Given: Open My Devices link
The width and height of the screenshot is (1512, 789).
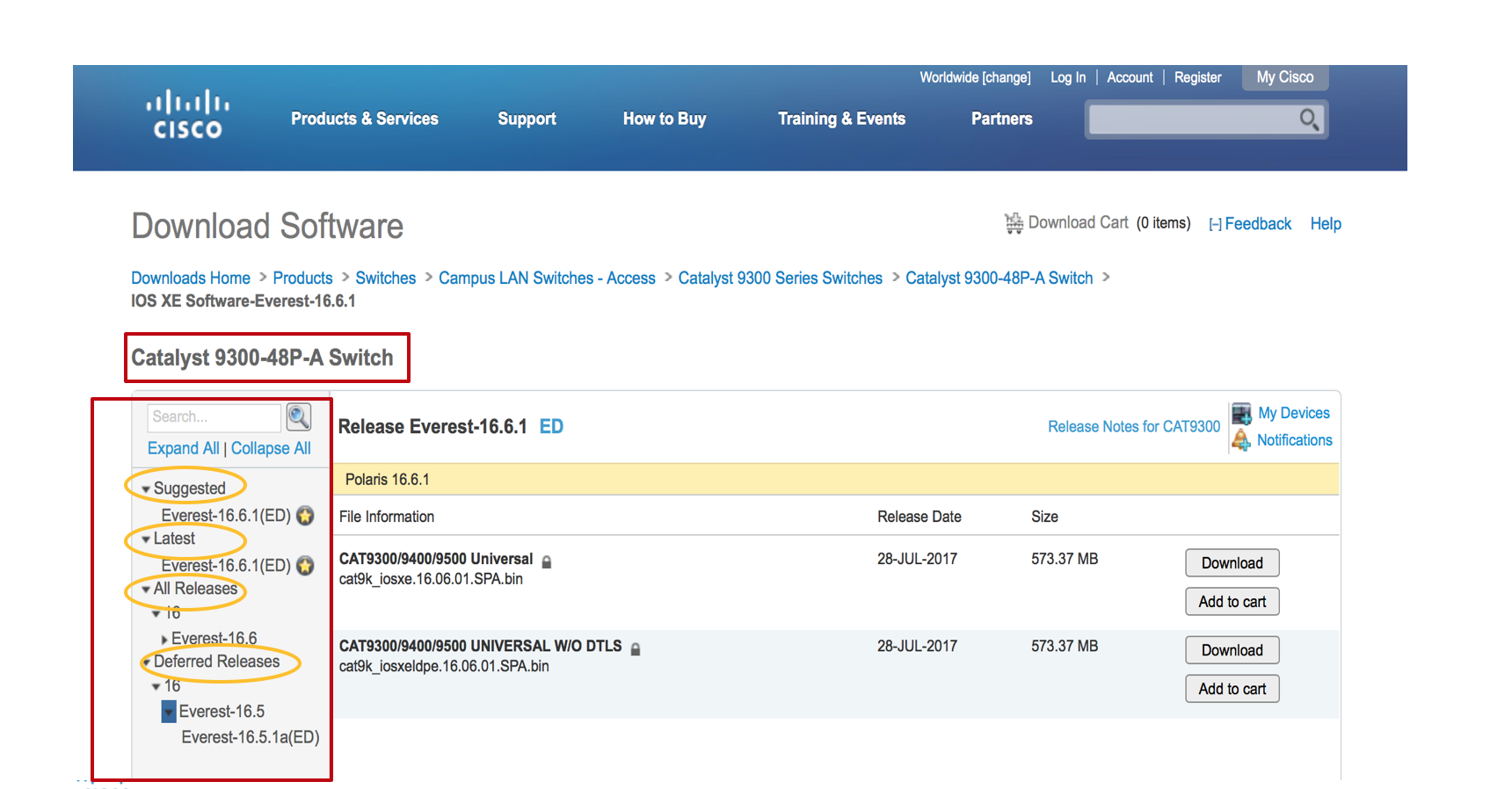Looking at the screenshot, I should pyautogui.click(x=1294, y=413).
